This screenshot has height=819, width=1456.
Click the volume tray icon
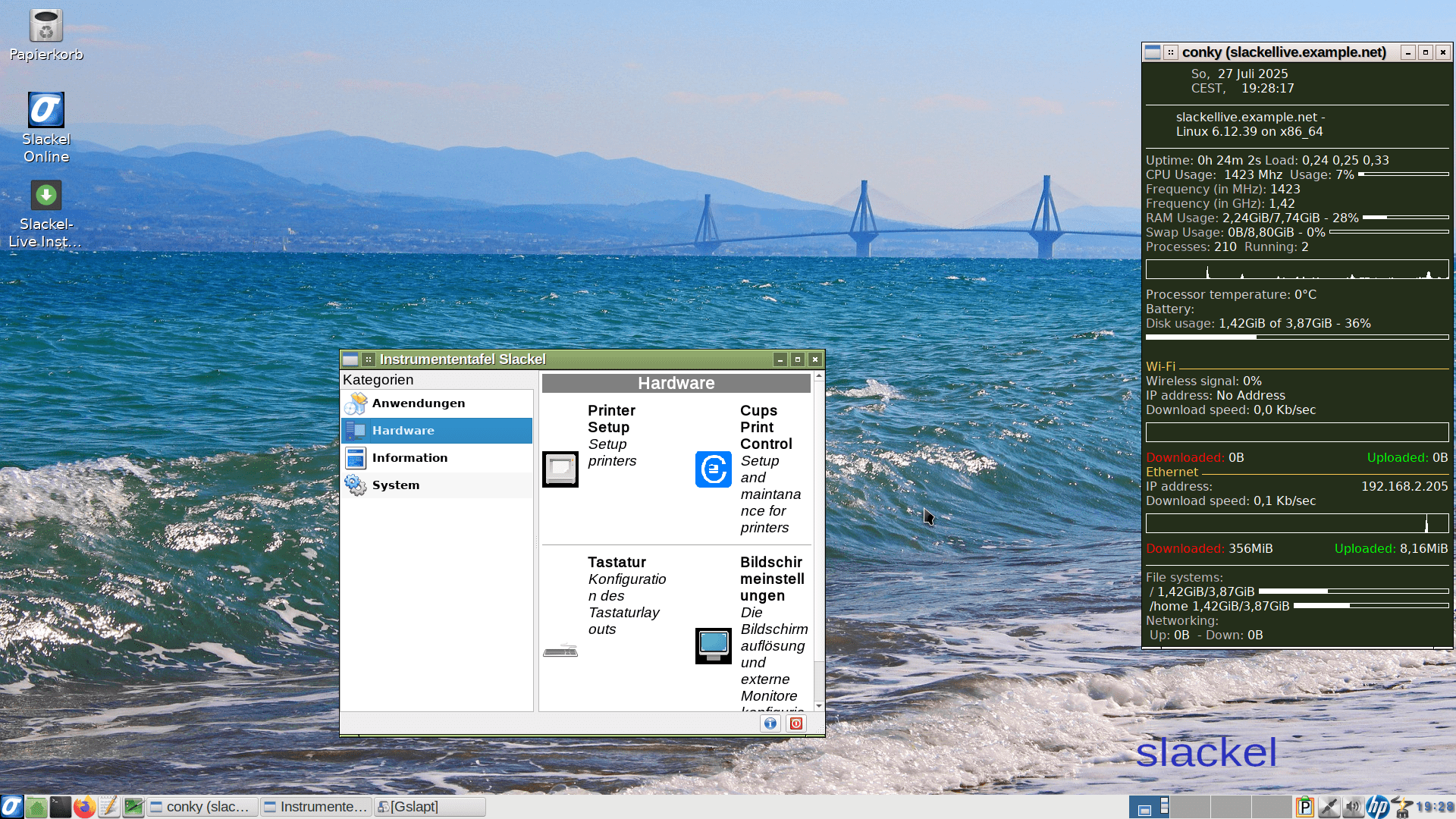1352,807
